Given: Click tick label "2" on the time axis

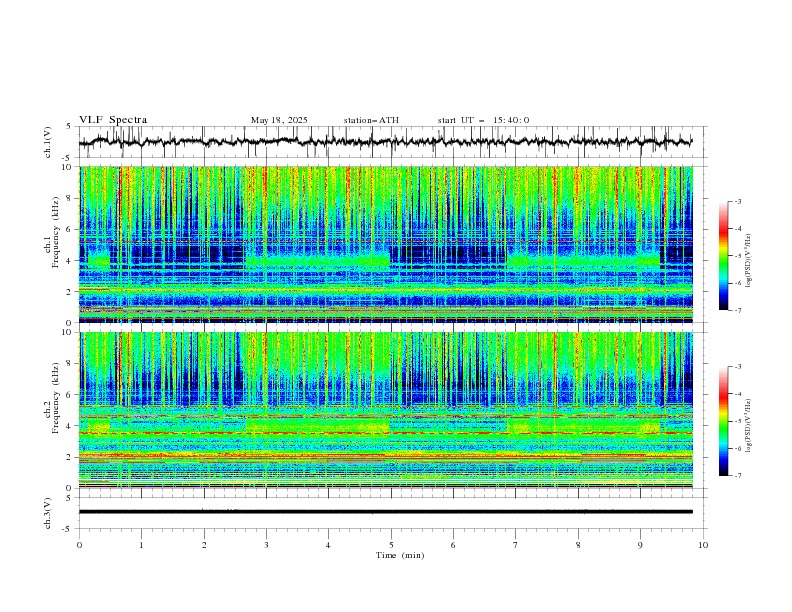Looking at the screenshot, I should coord(204,545).
